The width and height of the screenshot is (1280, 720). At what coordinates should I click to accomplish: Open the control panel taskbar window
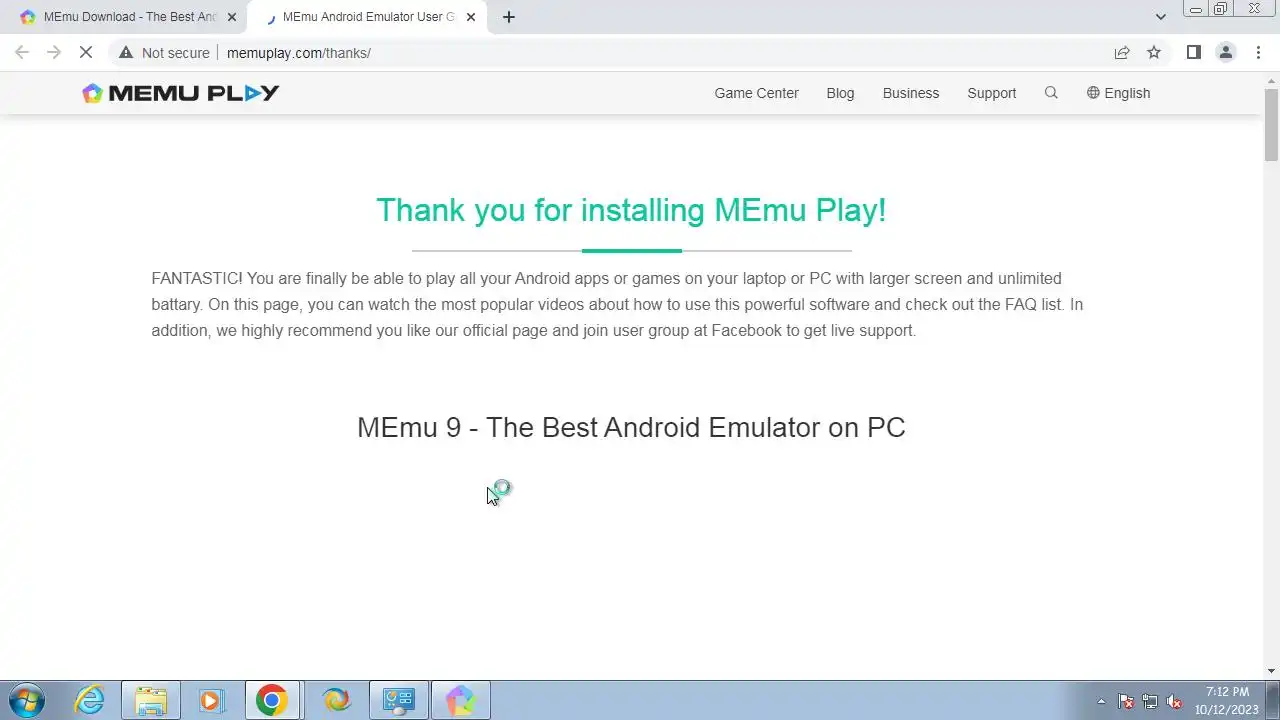[399, 700]
